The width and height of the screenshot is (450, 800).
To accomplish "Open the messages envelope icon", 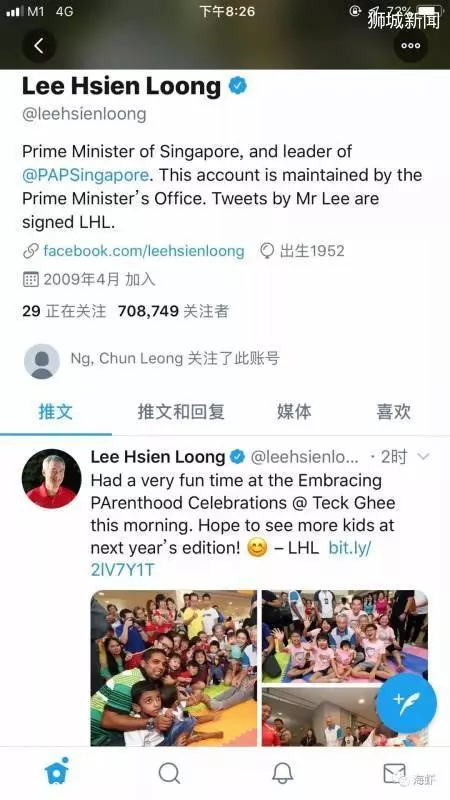I will [394, 773].
